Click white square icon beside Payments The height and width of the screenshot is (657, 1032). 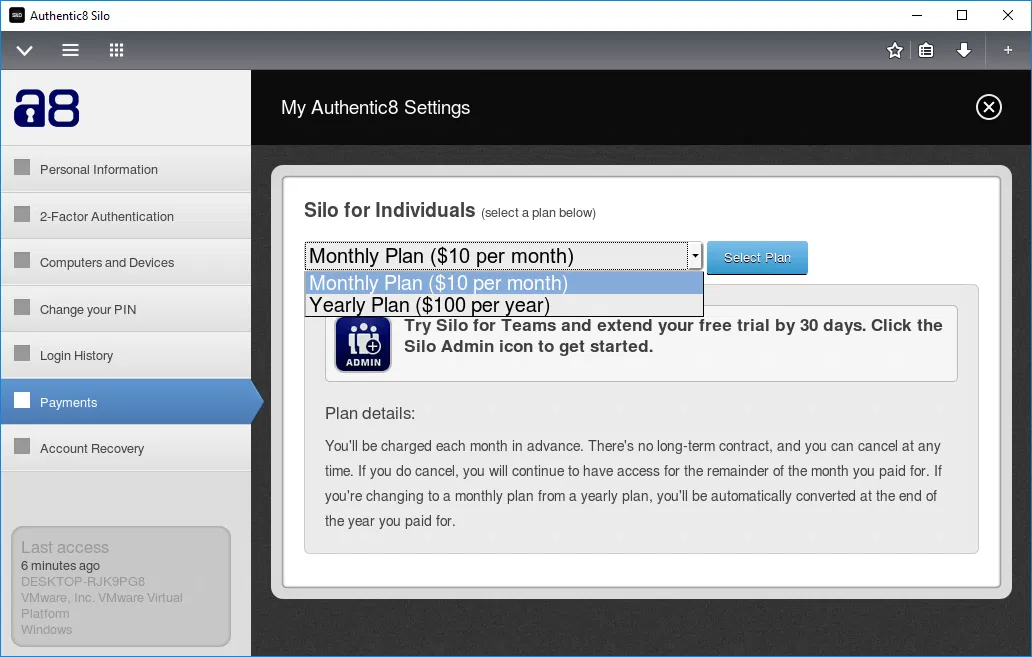point(22,400)
